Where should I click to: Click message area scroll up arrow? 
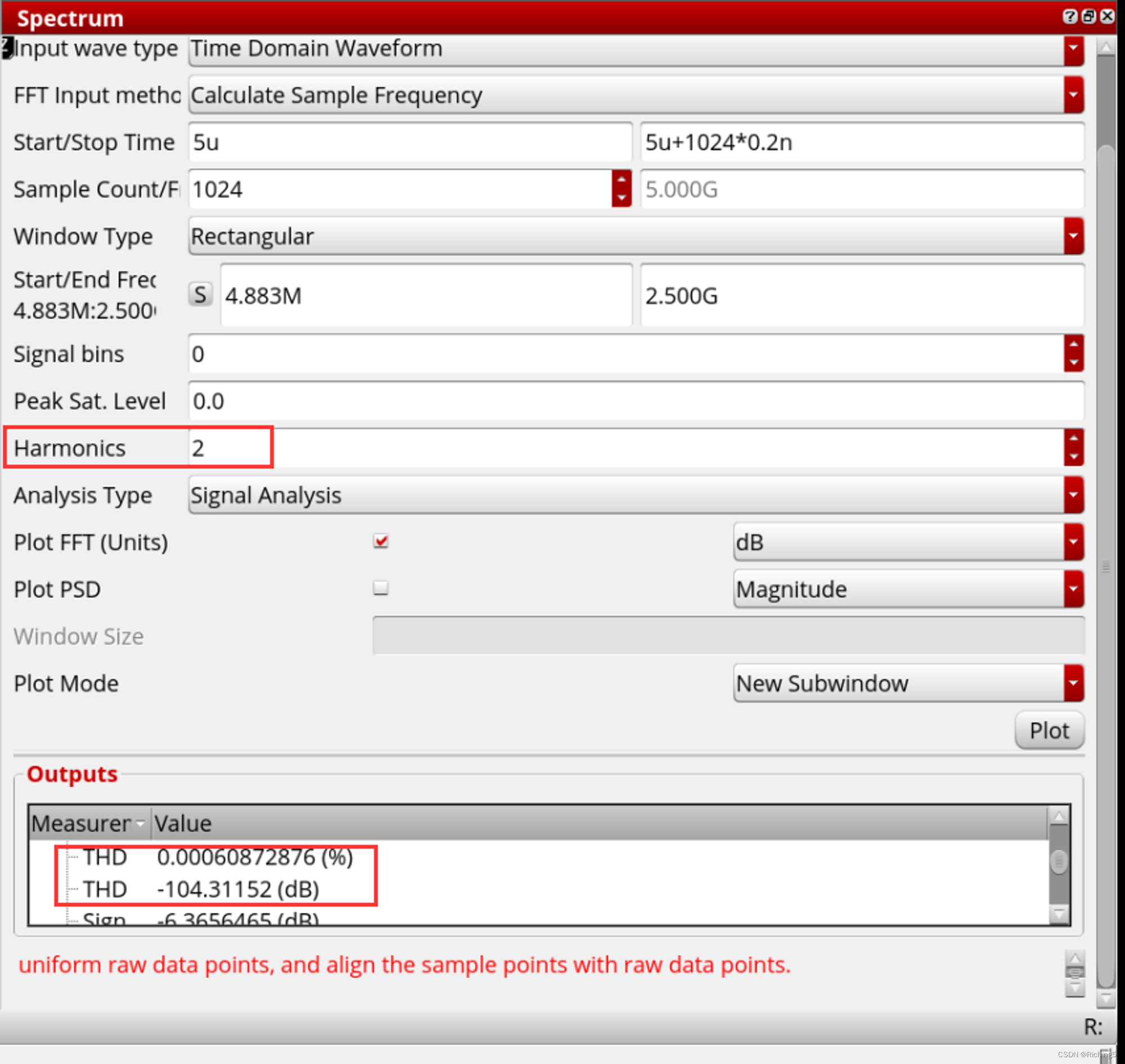click(x=1074, y=958)
